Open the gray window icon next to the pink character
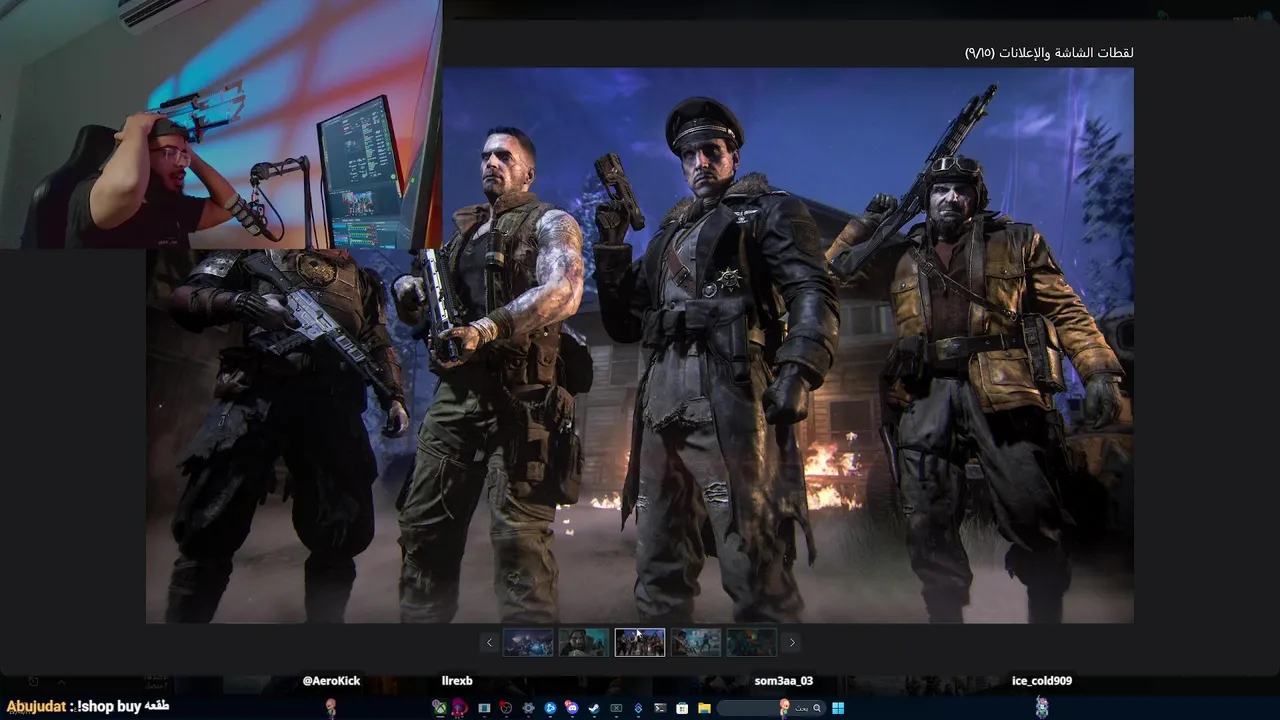The image size is (1280, 720). coord(484,708)
